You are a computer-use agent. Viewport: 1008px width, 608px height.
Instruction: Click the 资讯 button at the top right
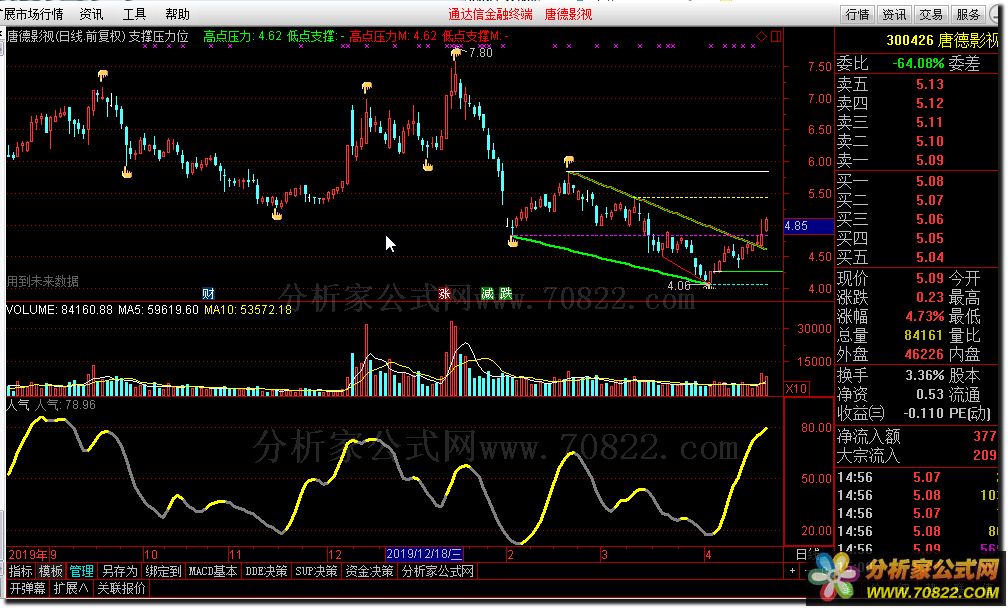point(894,14)
